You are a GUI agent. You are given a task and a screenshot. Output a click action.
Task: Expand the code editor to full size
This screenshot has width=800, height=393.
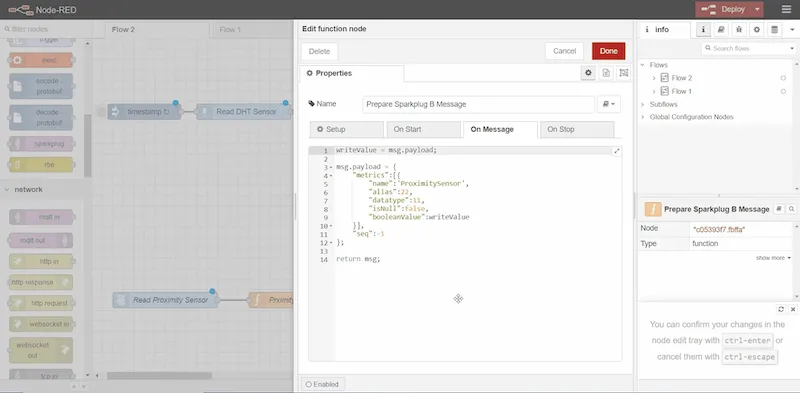point(616,151)
